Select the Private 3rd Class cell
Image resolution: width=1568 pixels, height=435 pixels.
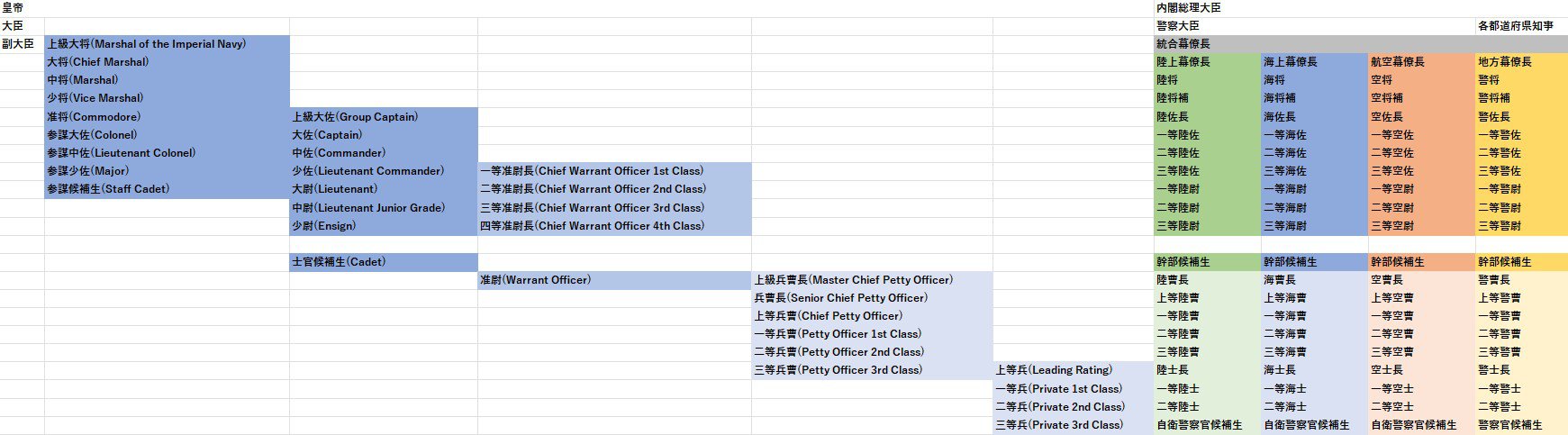tap(1059, 425)
